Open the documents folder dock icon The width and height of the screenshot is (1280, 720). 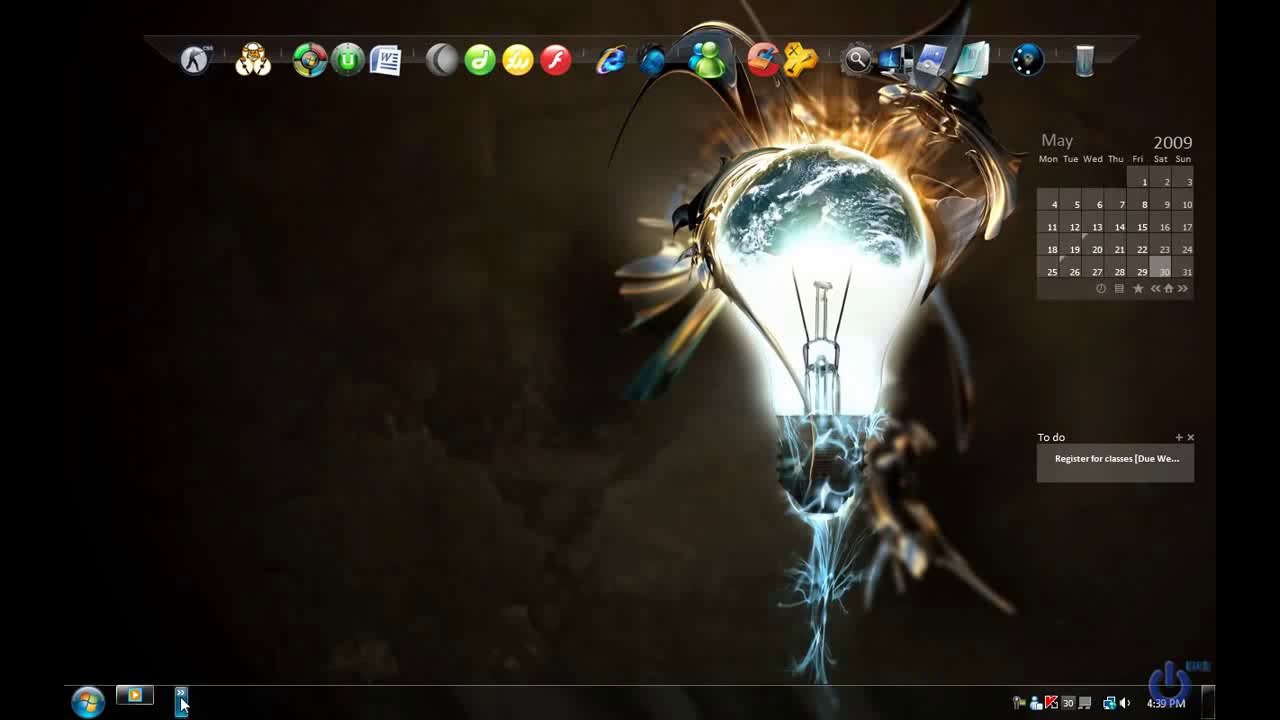971,60
